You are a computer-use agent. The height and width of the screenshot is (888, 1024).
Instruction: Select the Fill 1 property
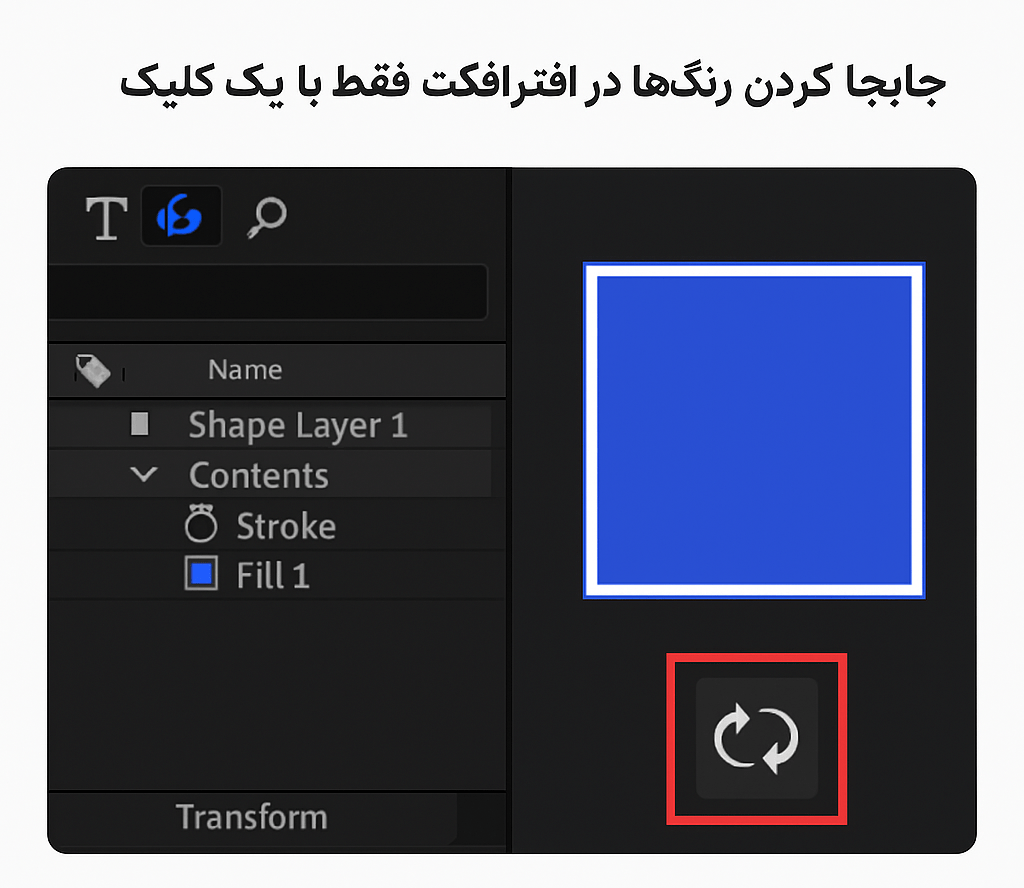click(x=273, y=576)
